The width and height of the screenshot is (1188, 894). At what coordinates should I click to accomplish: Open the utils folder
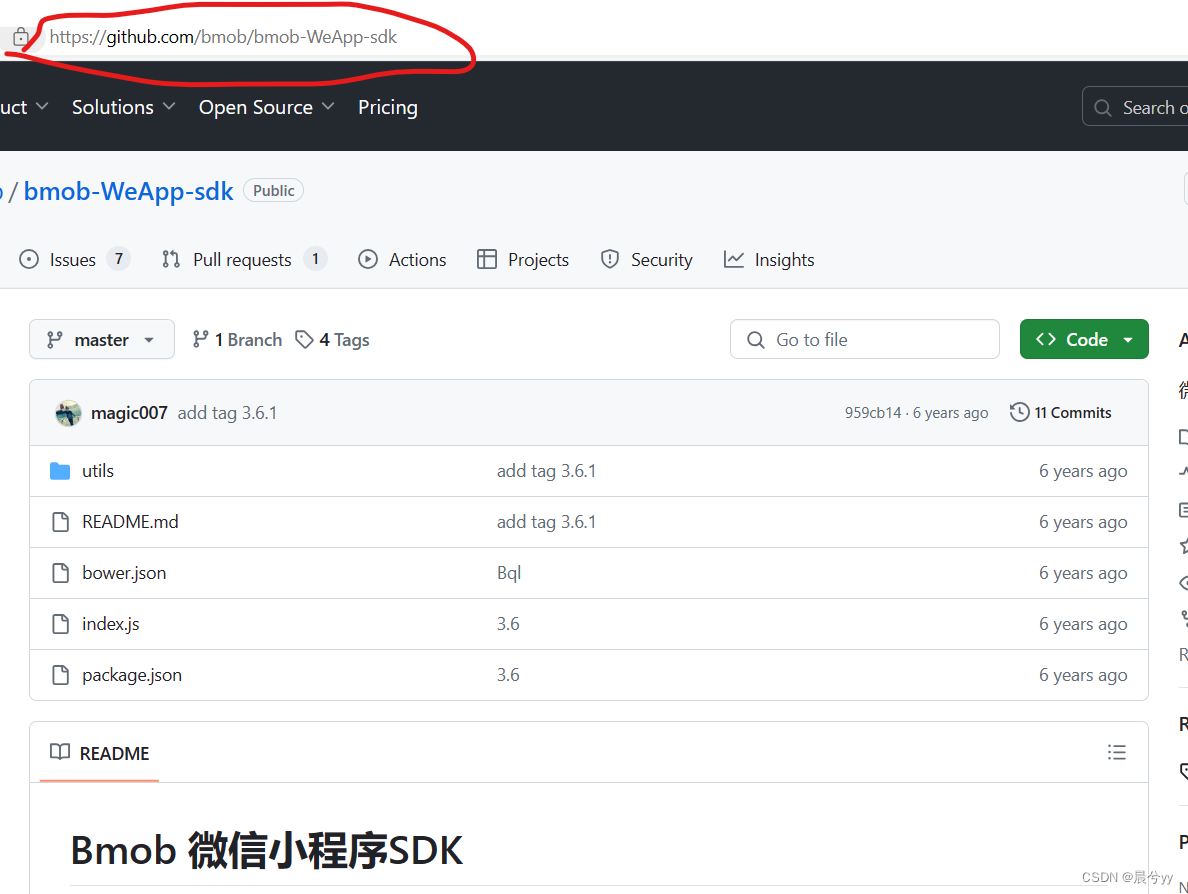(98, 471)
